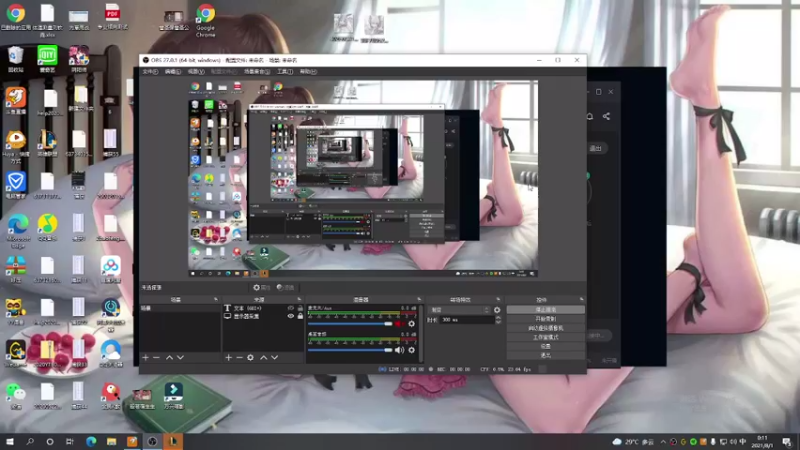Open source properties gear in Sources panel
Image resolution: width=800 pixels, height=450 pixels.
[251, 358]
